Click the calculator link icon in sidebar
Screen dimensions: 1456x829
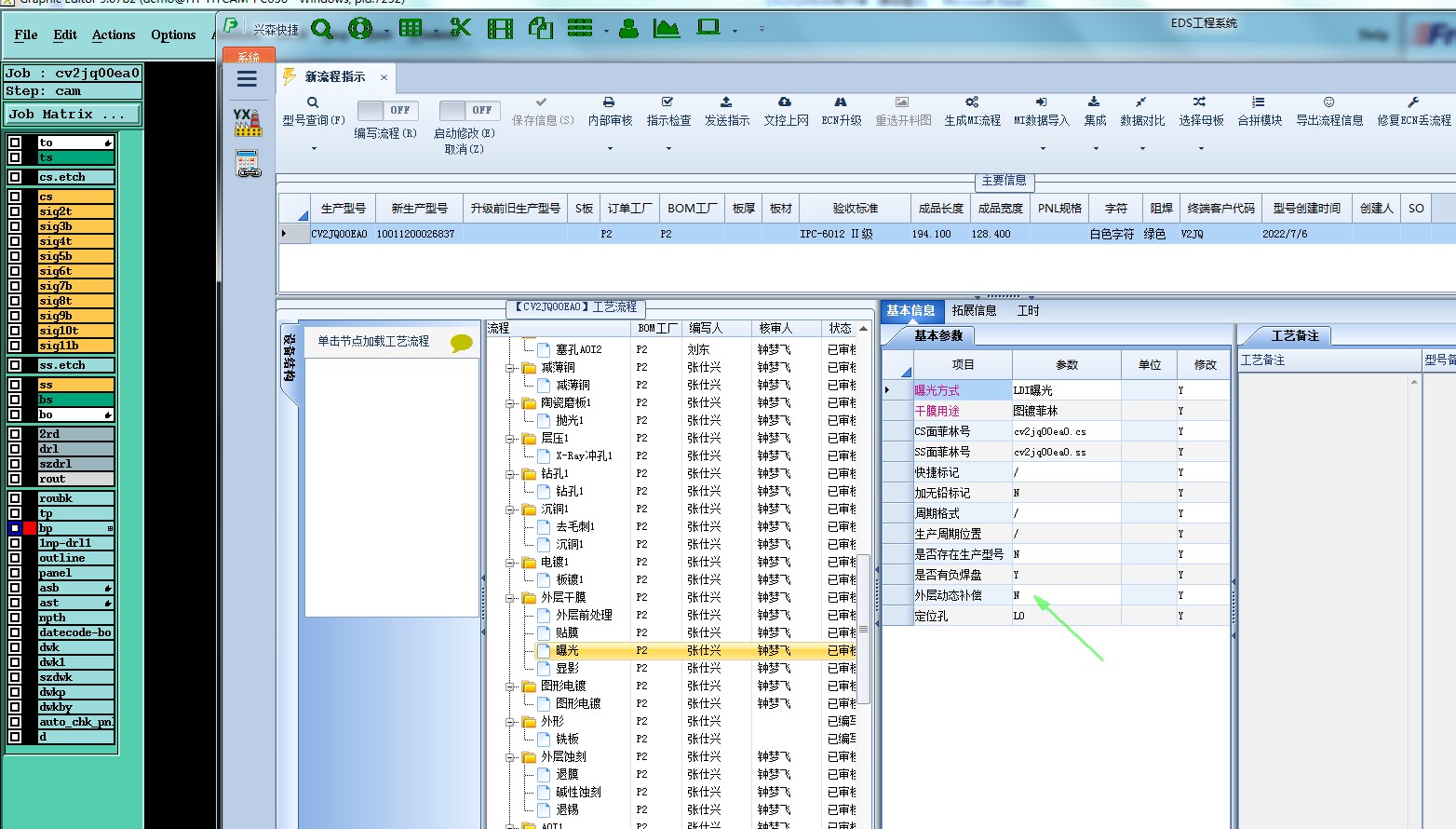coord(248,164)
